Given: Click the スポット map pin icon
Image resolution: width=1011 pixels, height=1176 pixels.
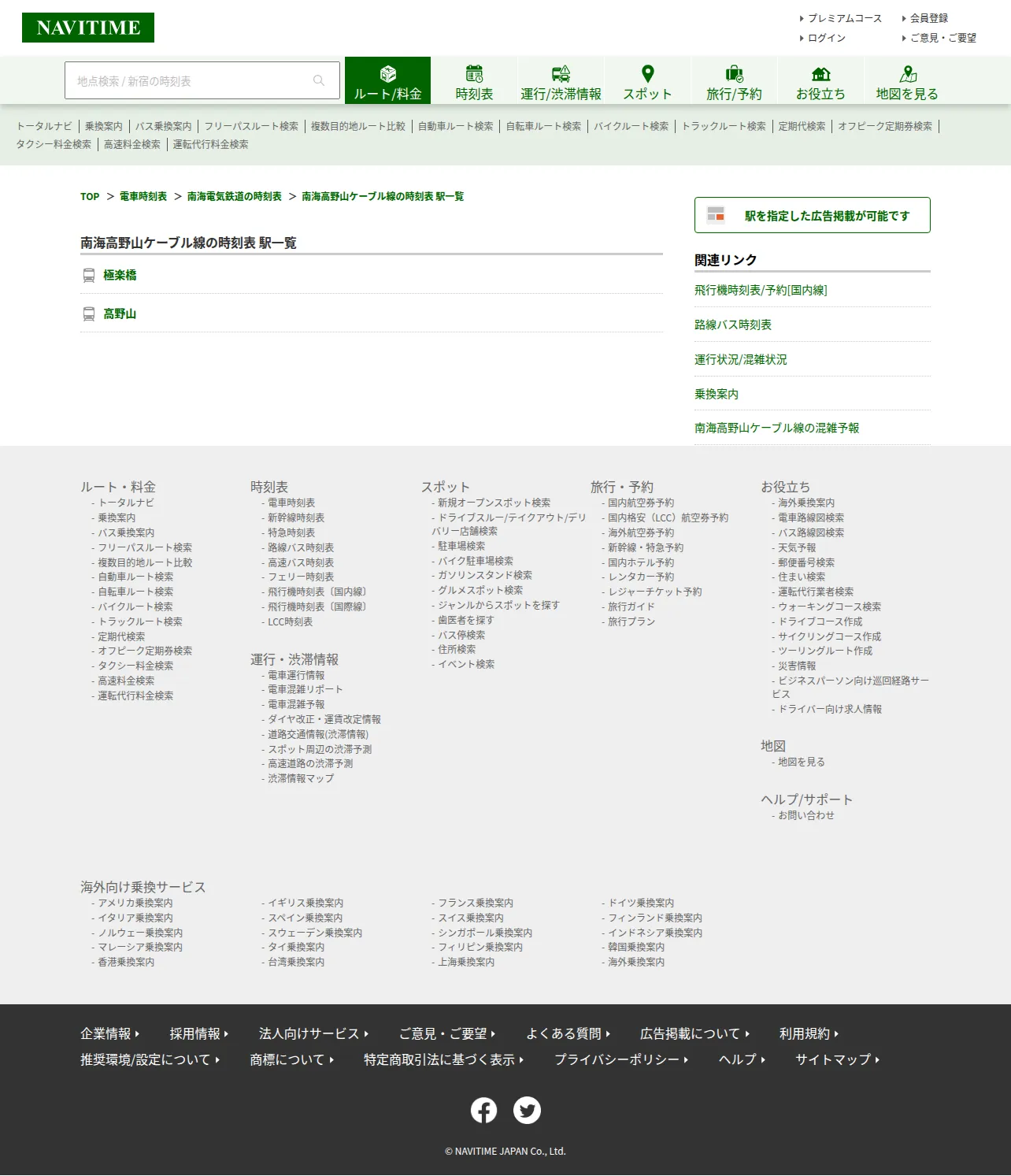Looking at the screenshot, I should click(x=648, y=74).
